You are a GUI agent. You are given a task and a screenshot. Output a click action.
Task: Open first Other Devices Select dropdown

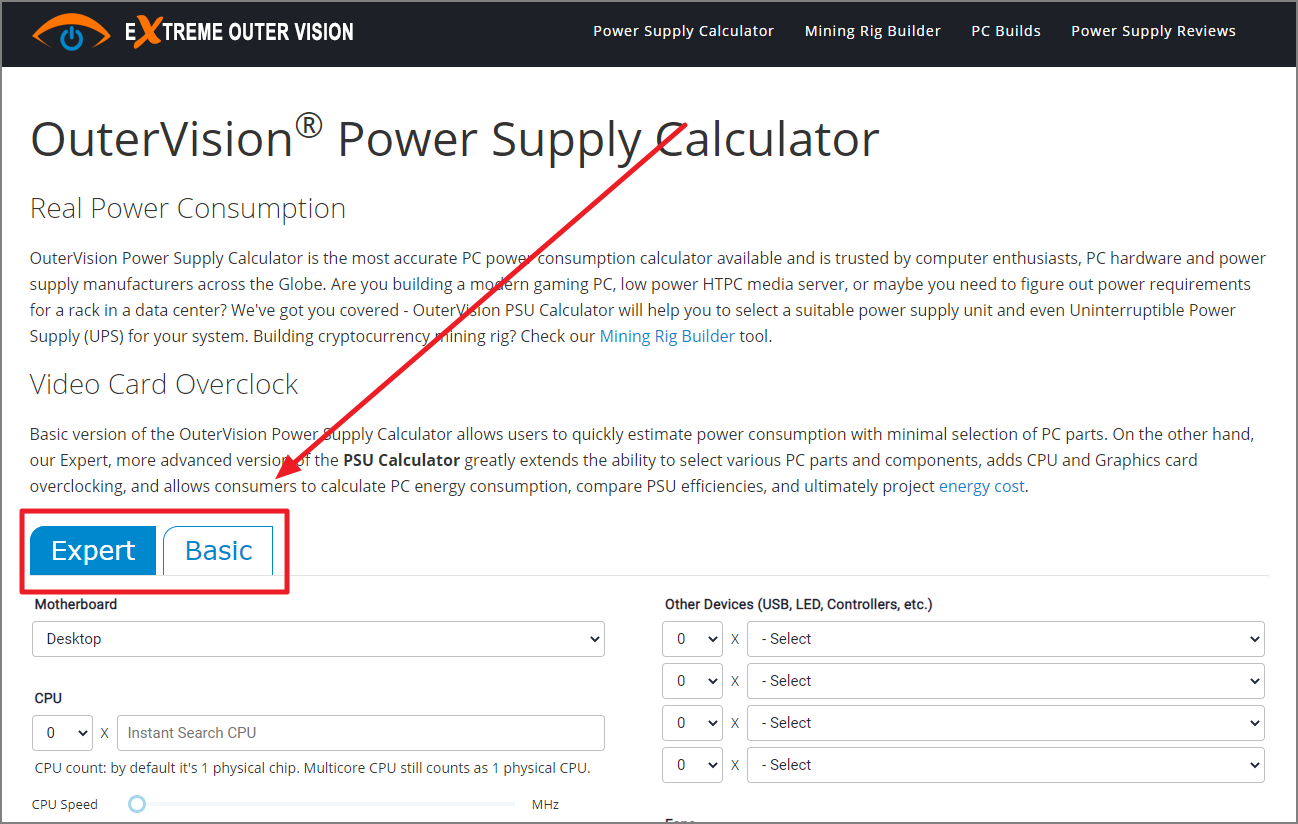1006,639
